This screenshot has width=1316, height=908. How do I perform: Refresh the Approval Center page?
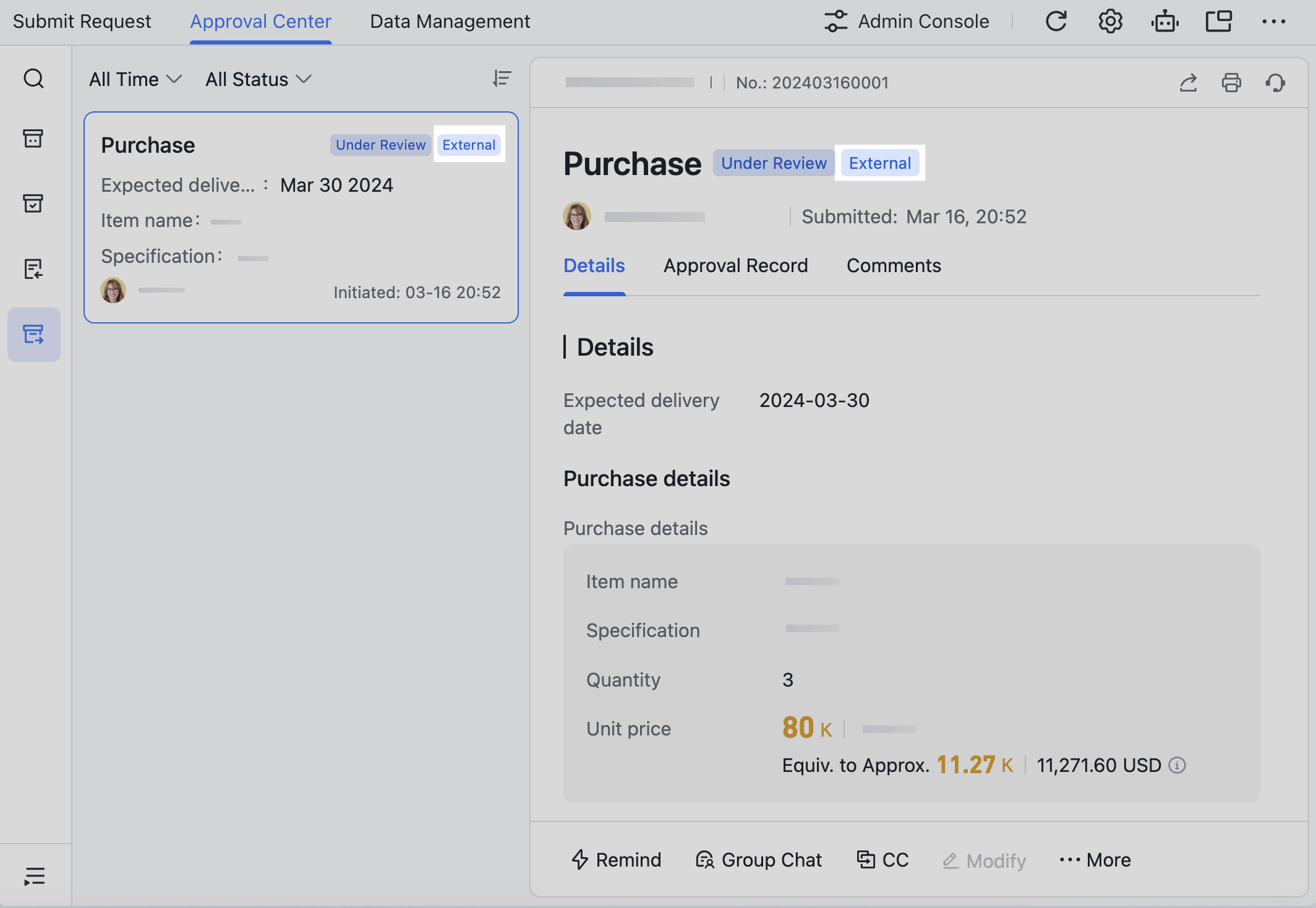coord(1056,20)
